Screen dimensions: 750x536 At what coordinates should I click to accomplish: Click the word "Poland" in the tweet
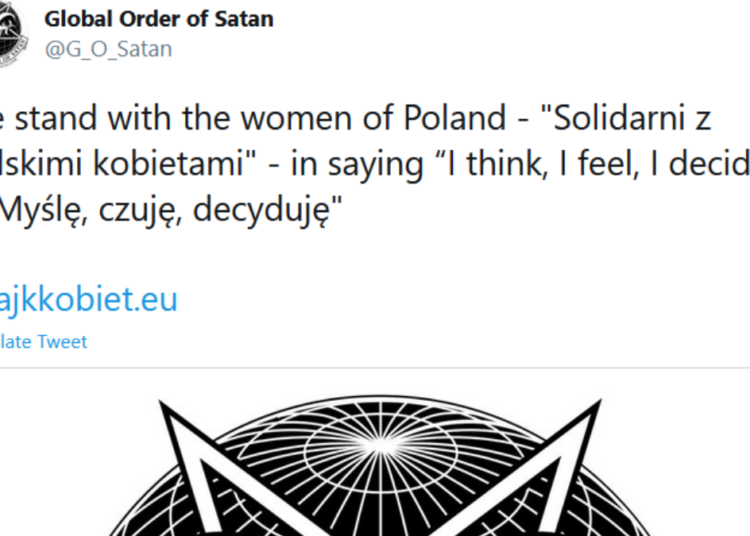(454, 120)
